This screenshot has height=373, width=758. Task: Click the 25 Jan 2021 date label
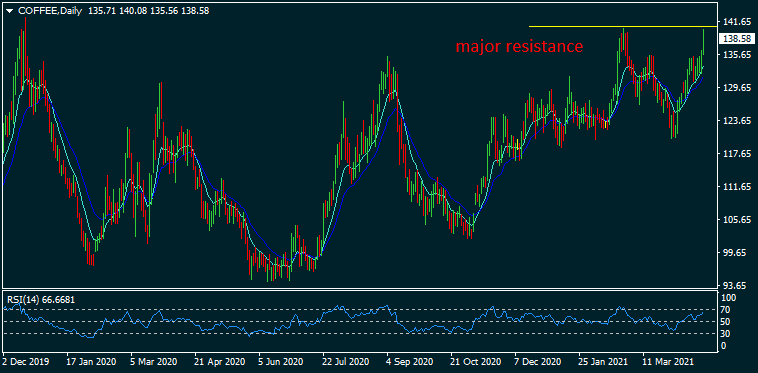[603, 361]
